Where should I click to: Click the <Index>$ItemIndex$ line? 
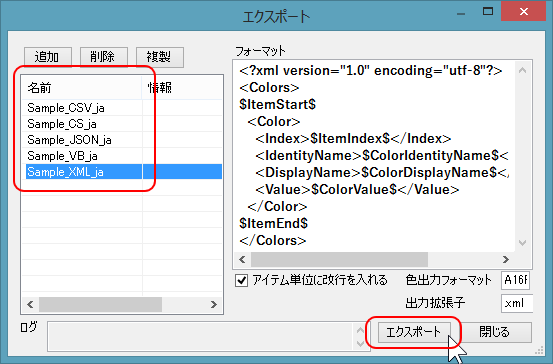(x=353, y=139)
